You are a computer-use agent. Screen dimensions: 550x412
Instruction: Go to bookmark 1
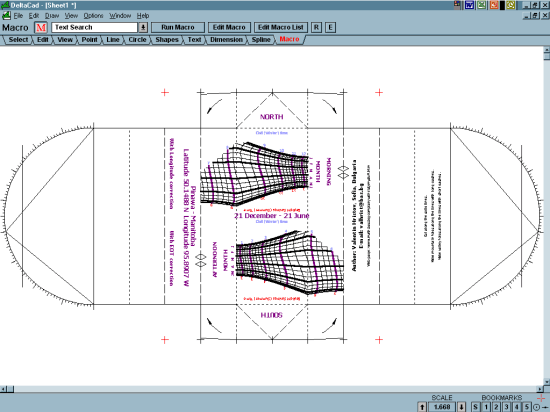point(486,407)
